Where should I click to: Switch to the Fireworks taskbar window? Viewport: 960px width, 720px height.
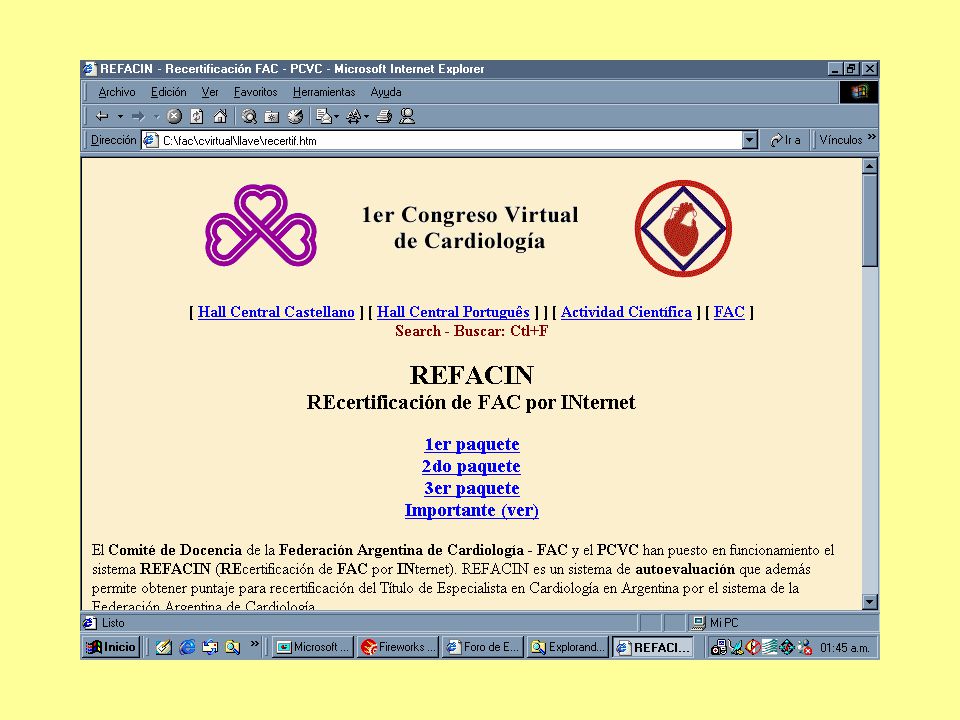coord(397,647)
